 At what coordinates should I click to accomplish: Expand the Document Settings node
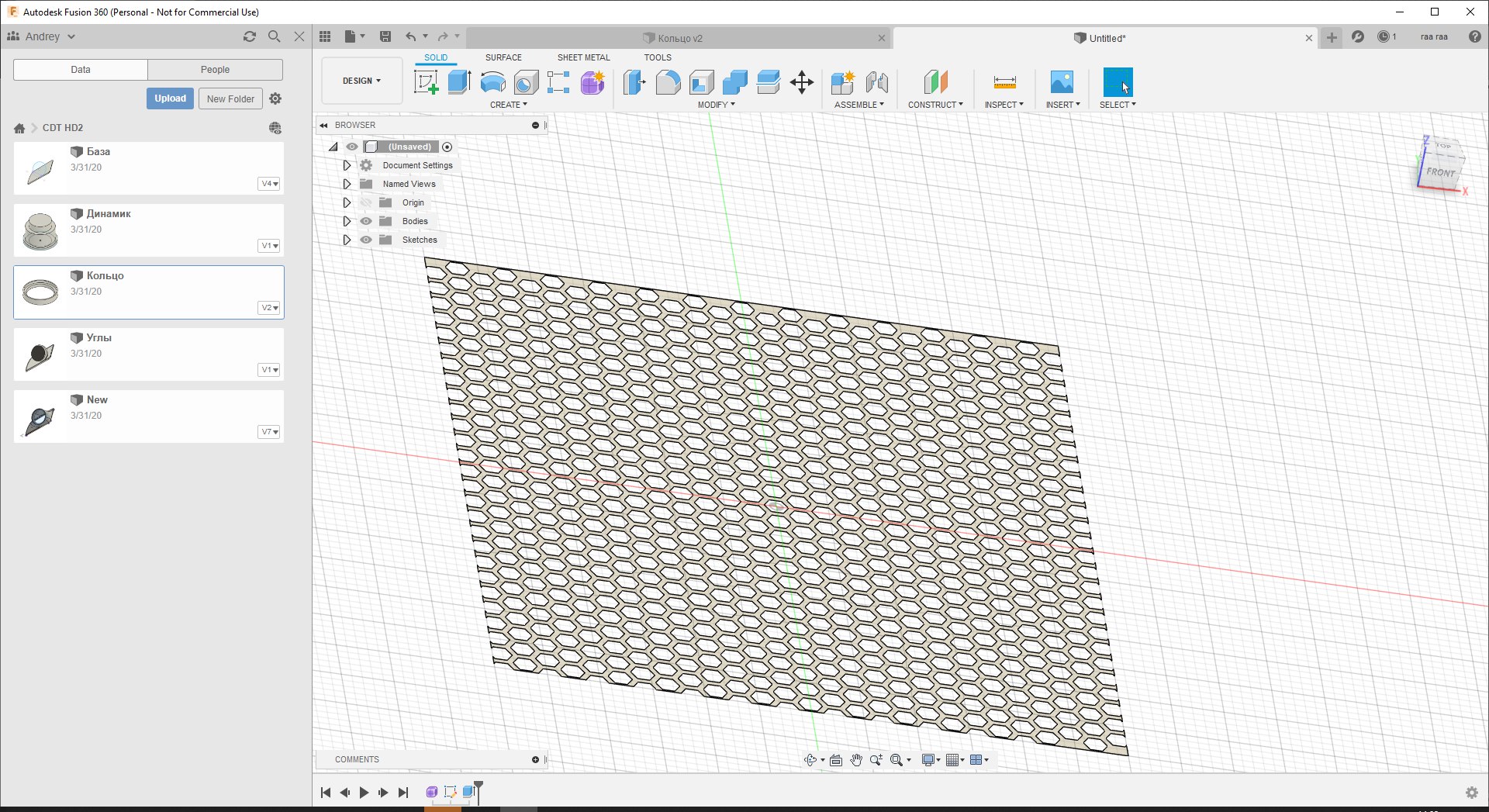coord(347,165)
